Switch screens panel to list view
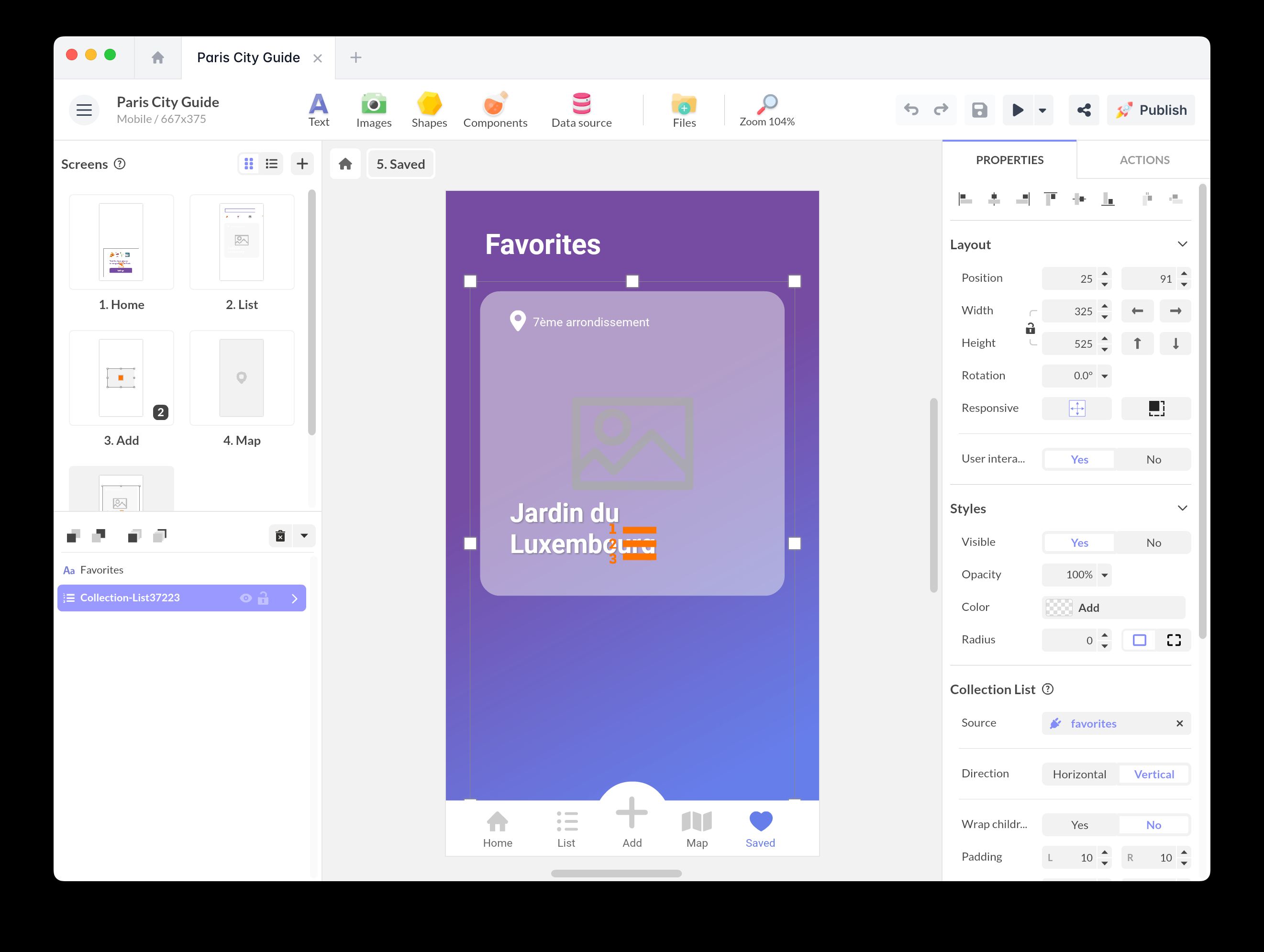This screenshot has width=1264, height=952. pos(271,164)
